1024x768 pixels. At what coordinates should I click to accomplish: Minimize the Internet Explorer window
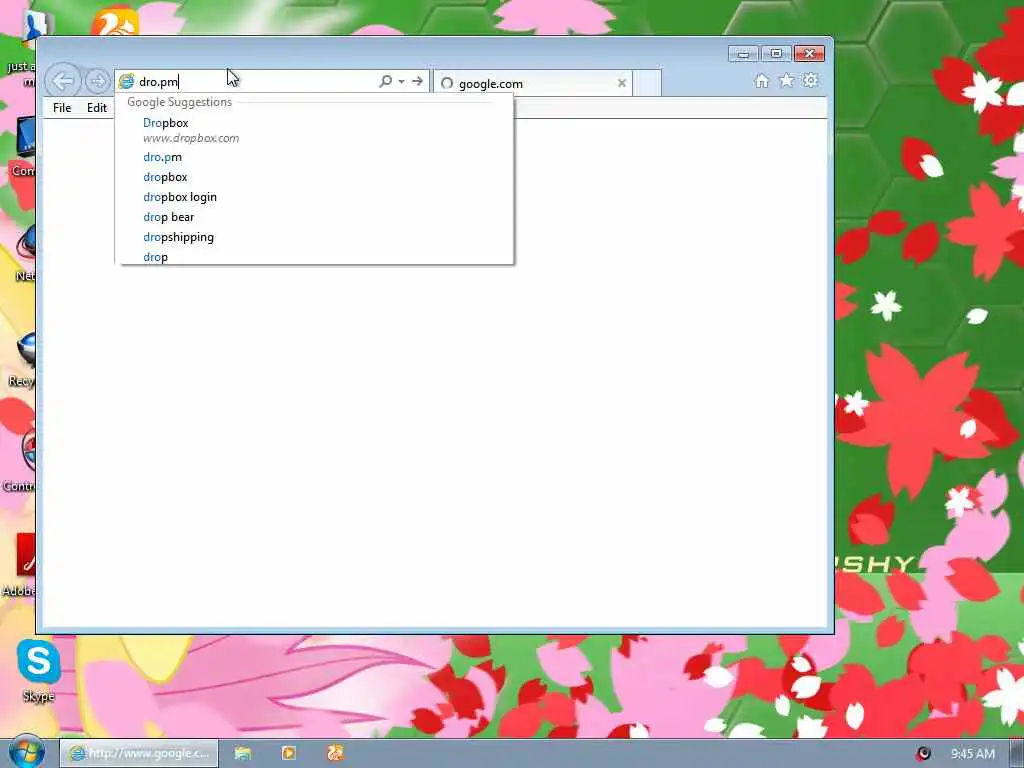[743, 54]
